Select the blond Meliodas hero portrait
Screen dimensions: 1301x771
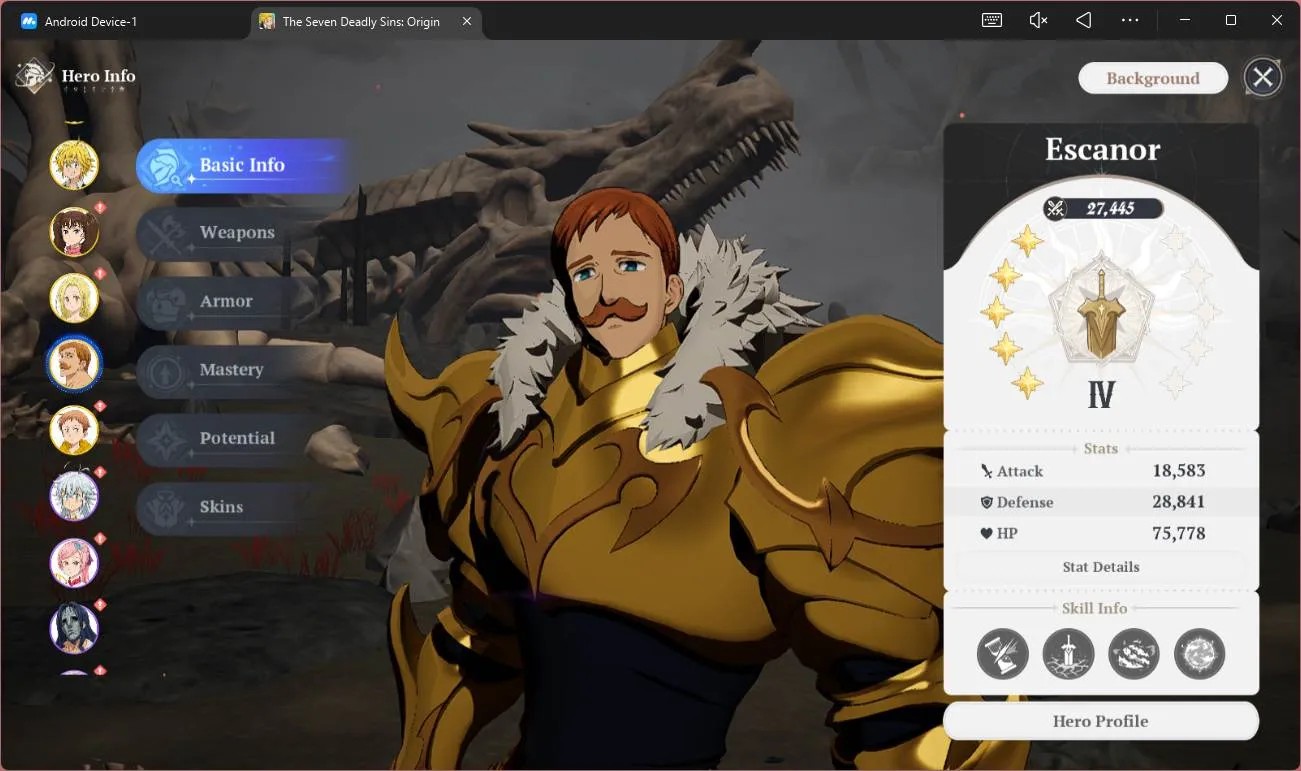[74, 165]
